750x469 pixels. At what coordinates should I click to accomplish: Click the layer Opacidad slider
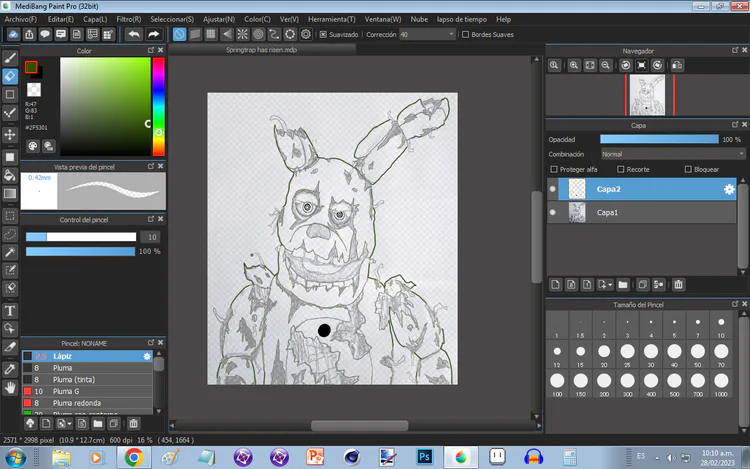pos(659,139)
